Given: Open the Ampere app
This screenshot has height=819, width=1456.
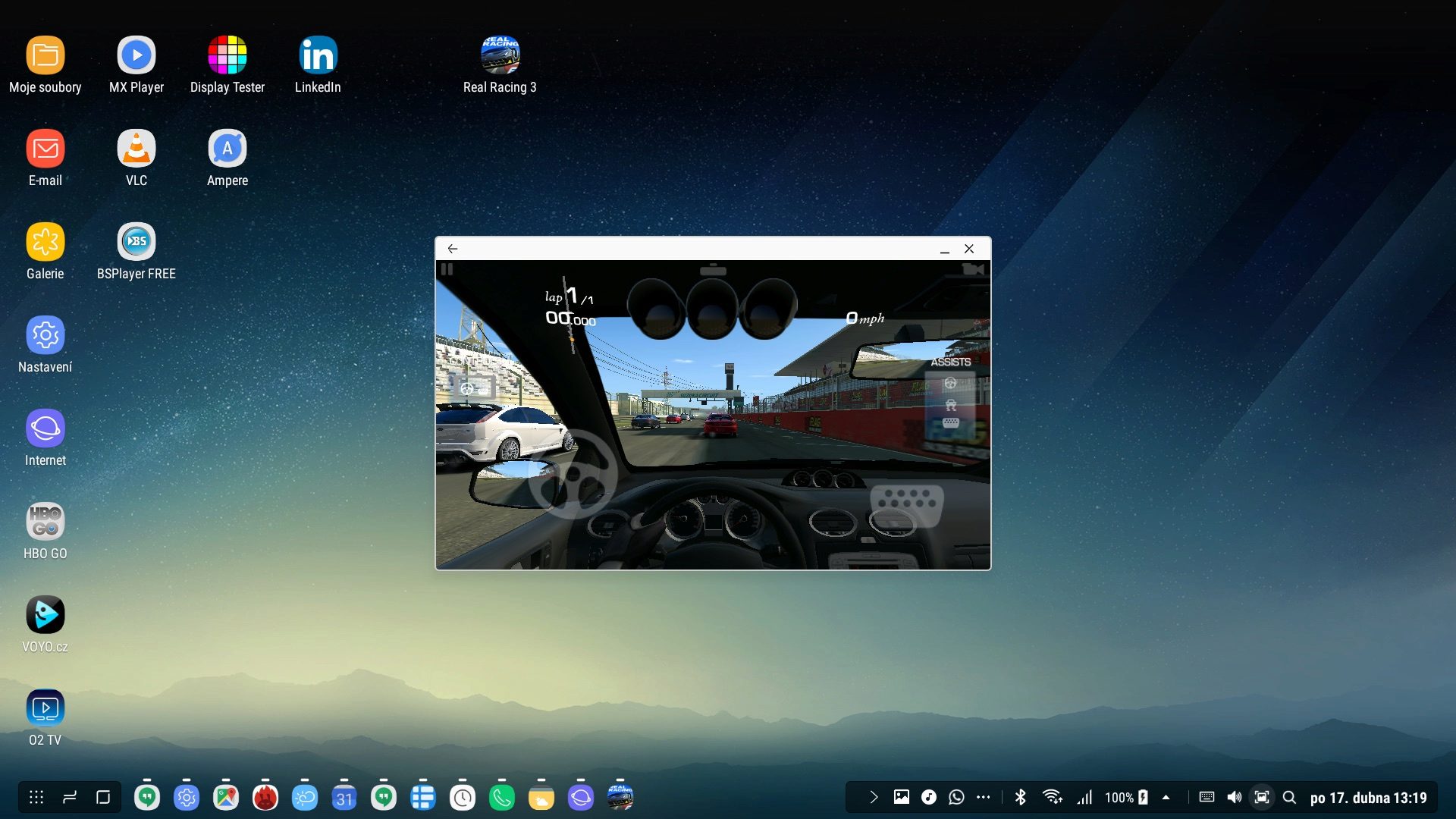Looking at the screenshot, I should click(227, 158).
